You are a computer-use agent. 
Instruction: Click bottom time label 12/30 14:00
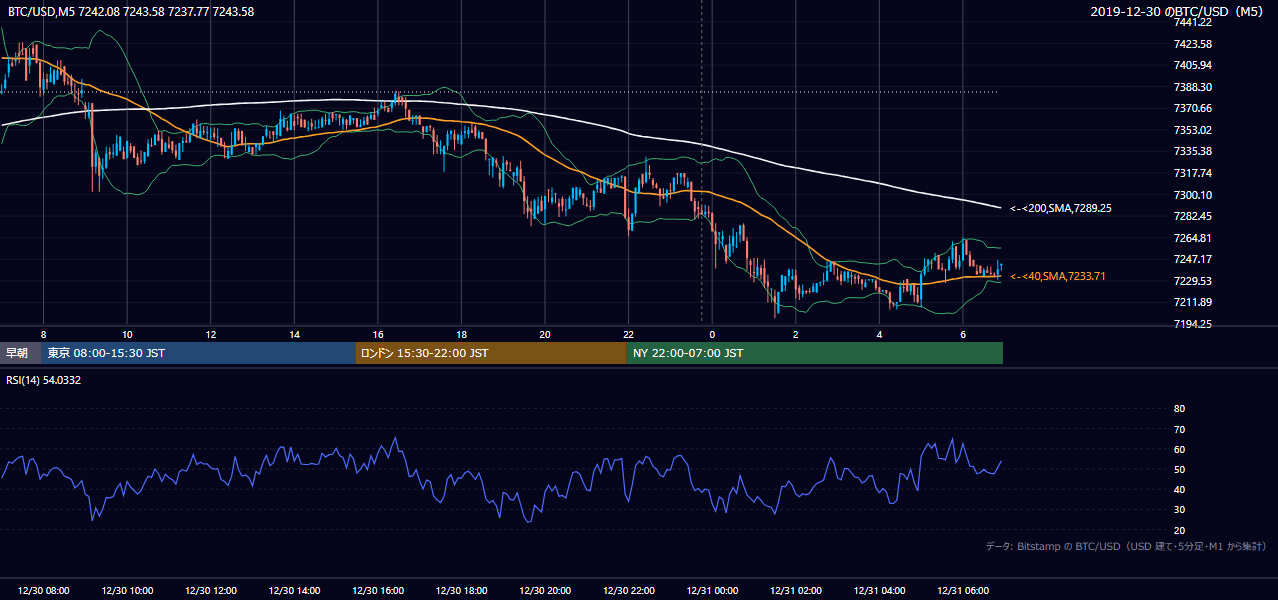(x=294, y=591)
